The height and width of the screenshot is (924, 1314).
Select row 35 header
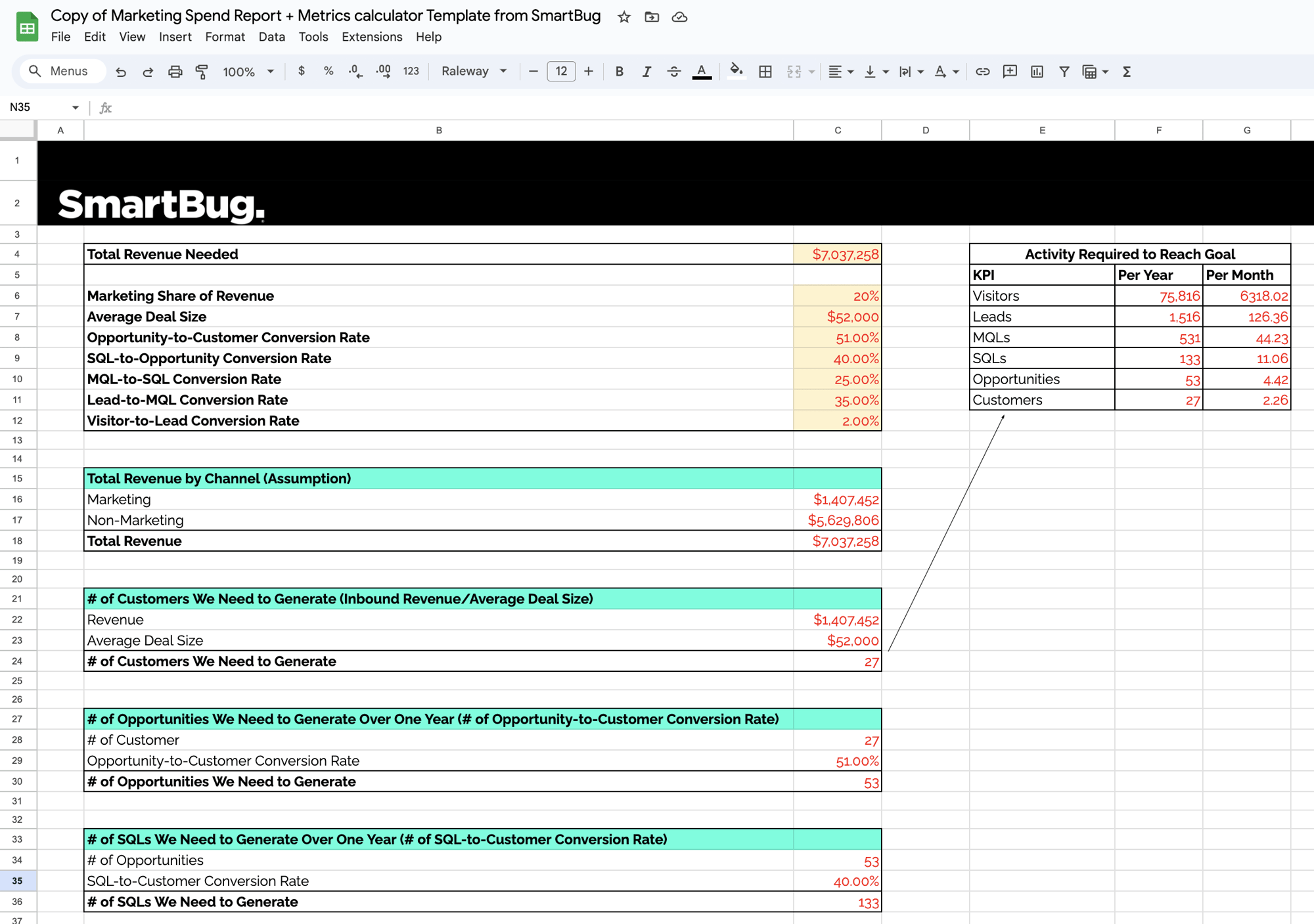click(x=18, y=881)
